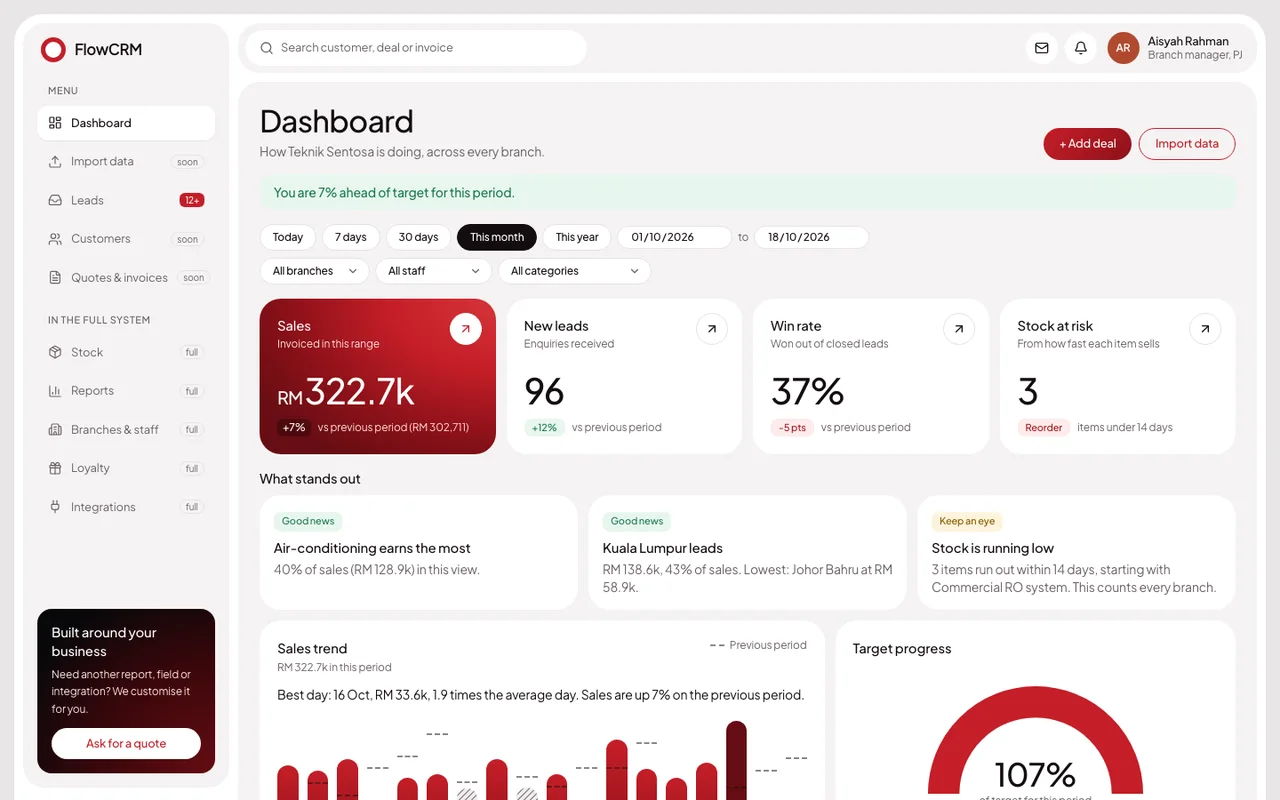This screenshot has height=800, width=1280.
Task: Click the Quotes & invoices document icon
Action: (x=55, y=277)
